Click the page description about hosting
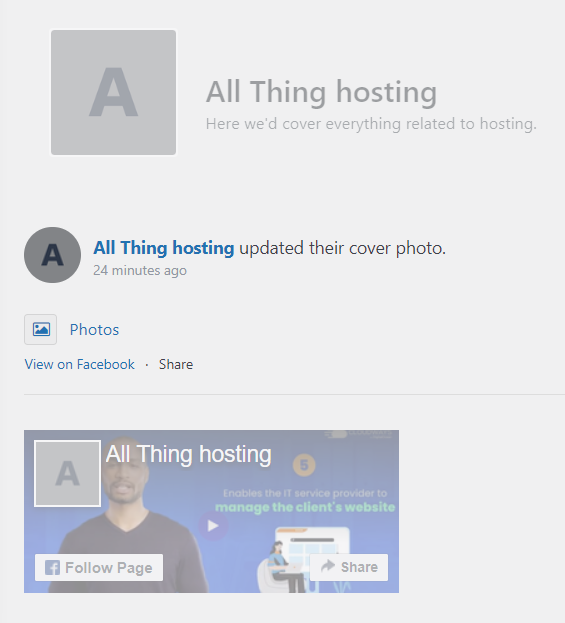Viewport: 565px width, 623px height. click(x=371, y=124)
